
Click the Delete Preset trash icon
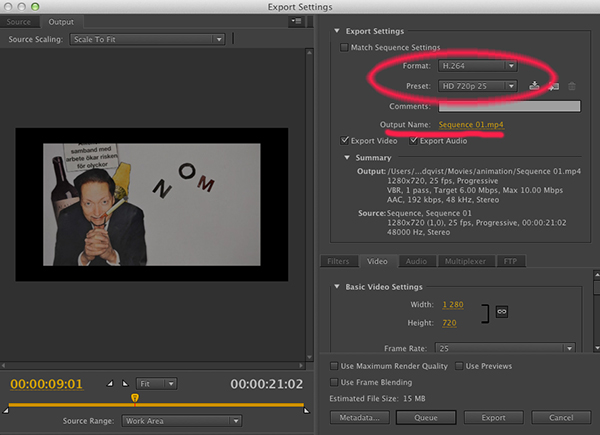(x=572, y=86)
